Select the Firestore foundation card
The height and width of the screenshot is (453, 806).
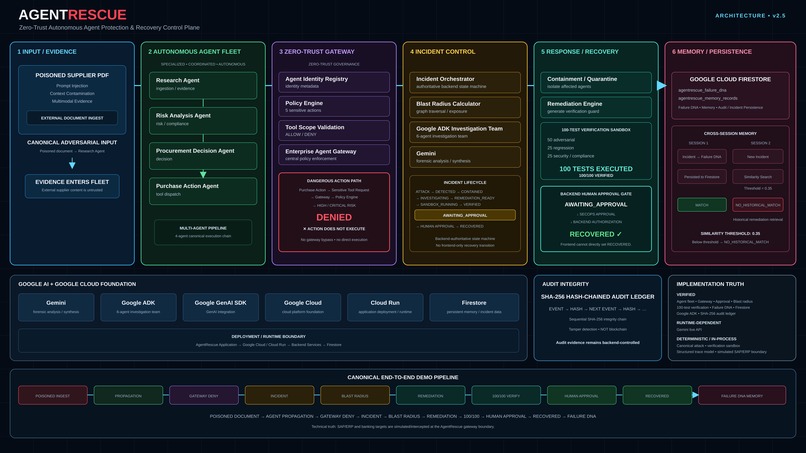click(x=474, y=307)
